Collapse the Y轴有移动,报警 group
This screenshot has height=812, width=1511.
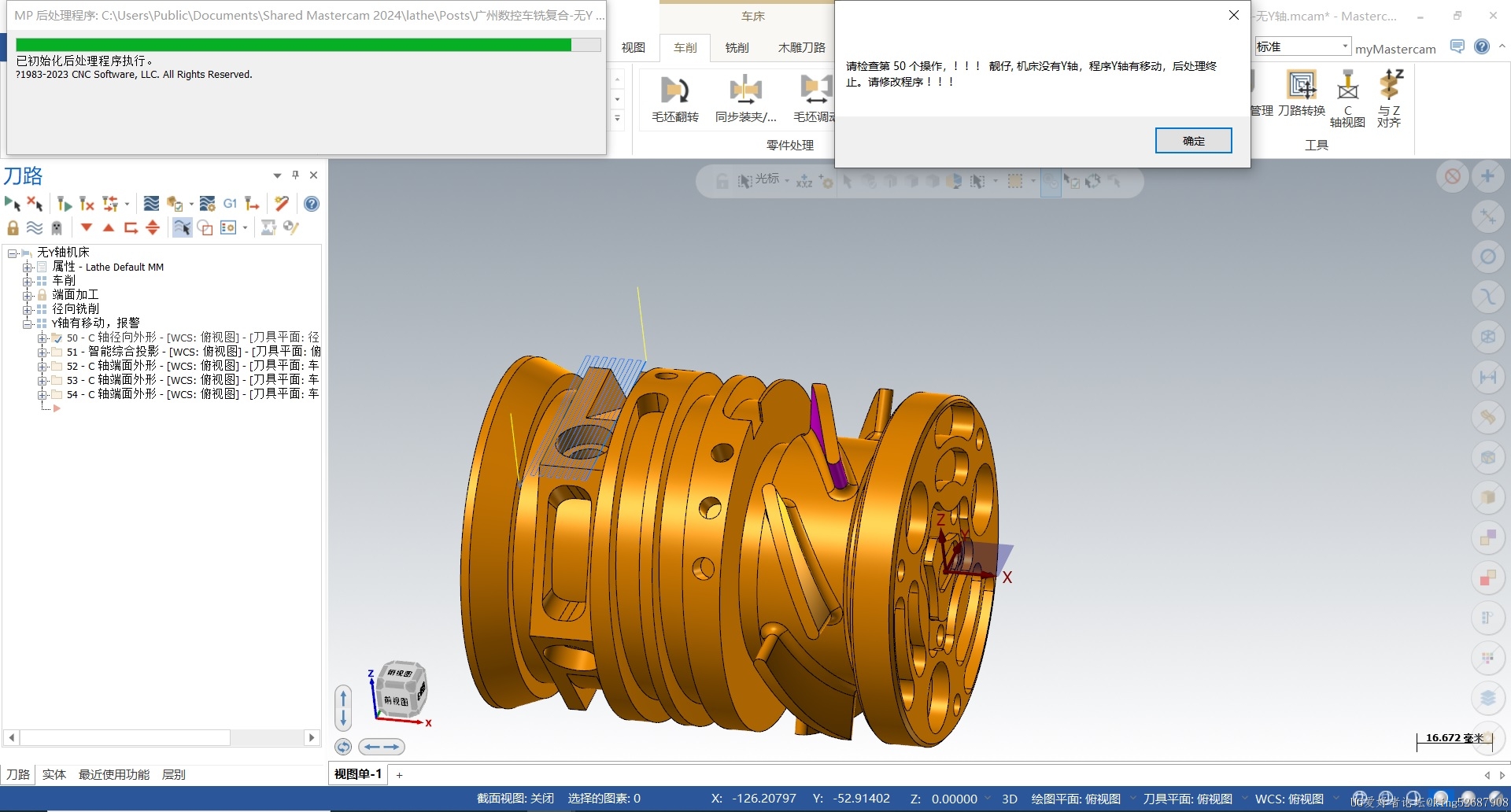click(x=28, y=324)
